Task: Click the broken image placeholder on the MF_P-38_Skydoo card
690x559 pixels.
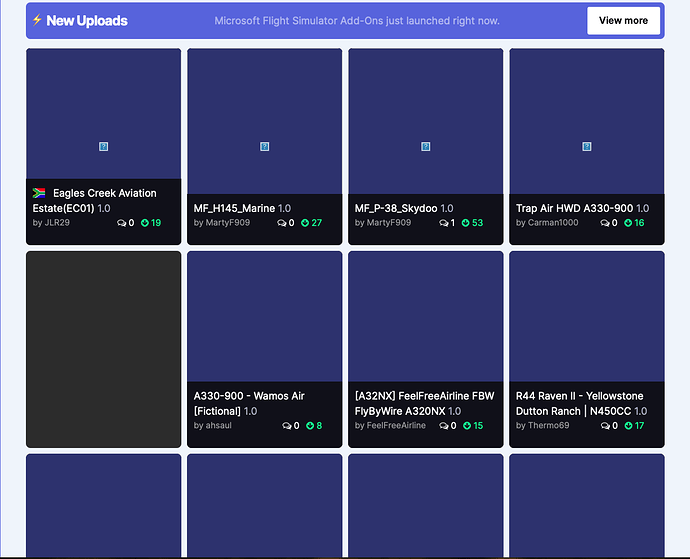Action: (x=426, y=147)
